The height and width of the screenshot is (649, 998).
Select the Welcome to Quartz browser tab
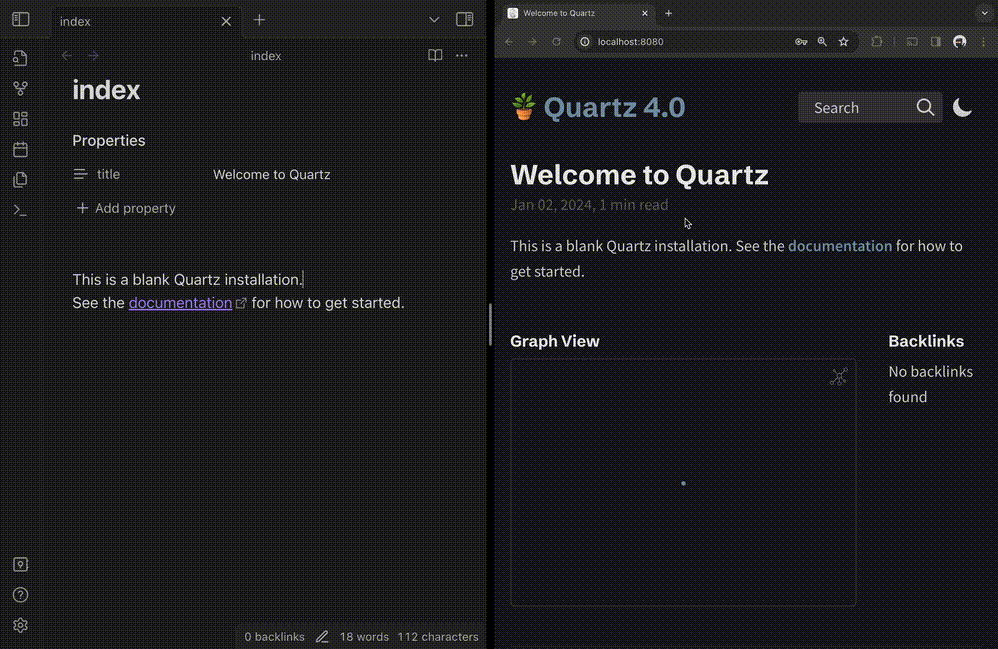(570, 13)
